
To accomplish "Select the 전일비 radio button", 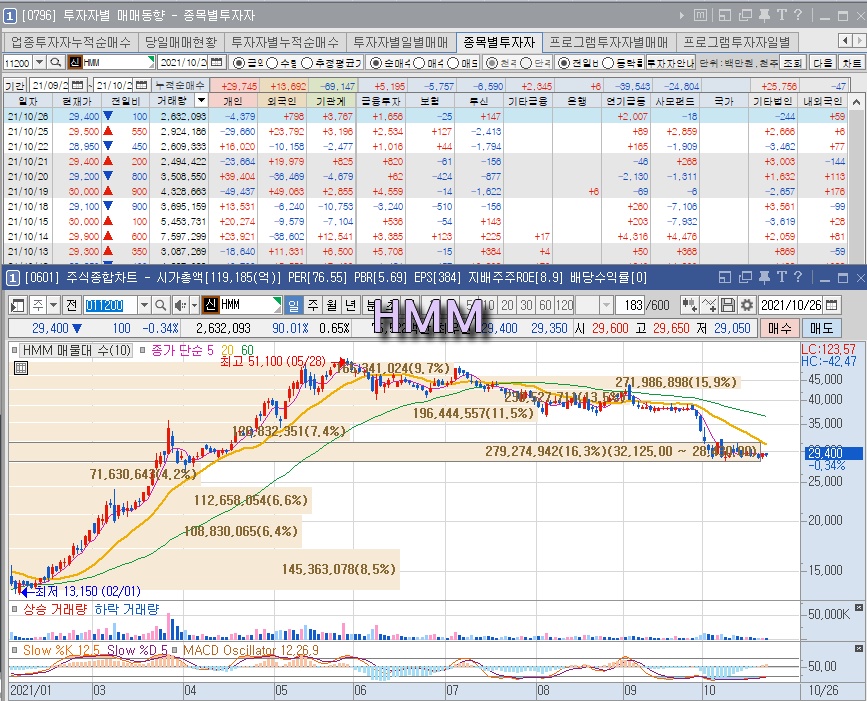I will (563, 63).
